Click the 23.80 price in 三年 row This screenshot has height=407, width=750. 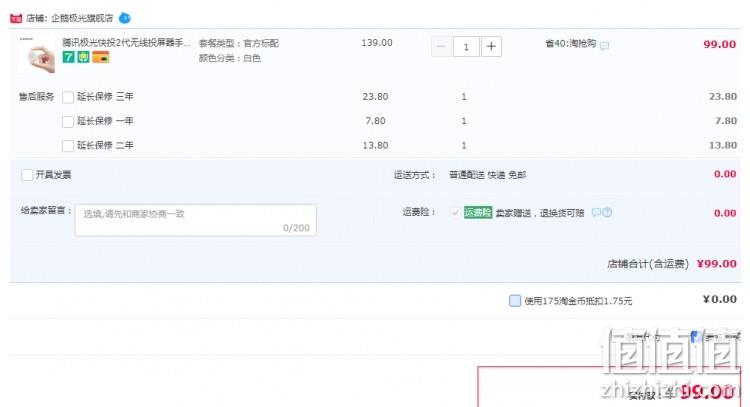tap(375, 97)
